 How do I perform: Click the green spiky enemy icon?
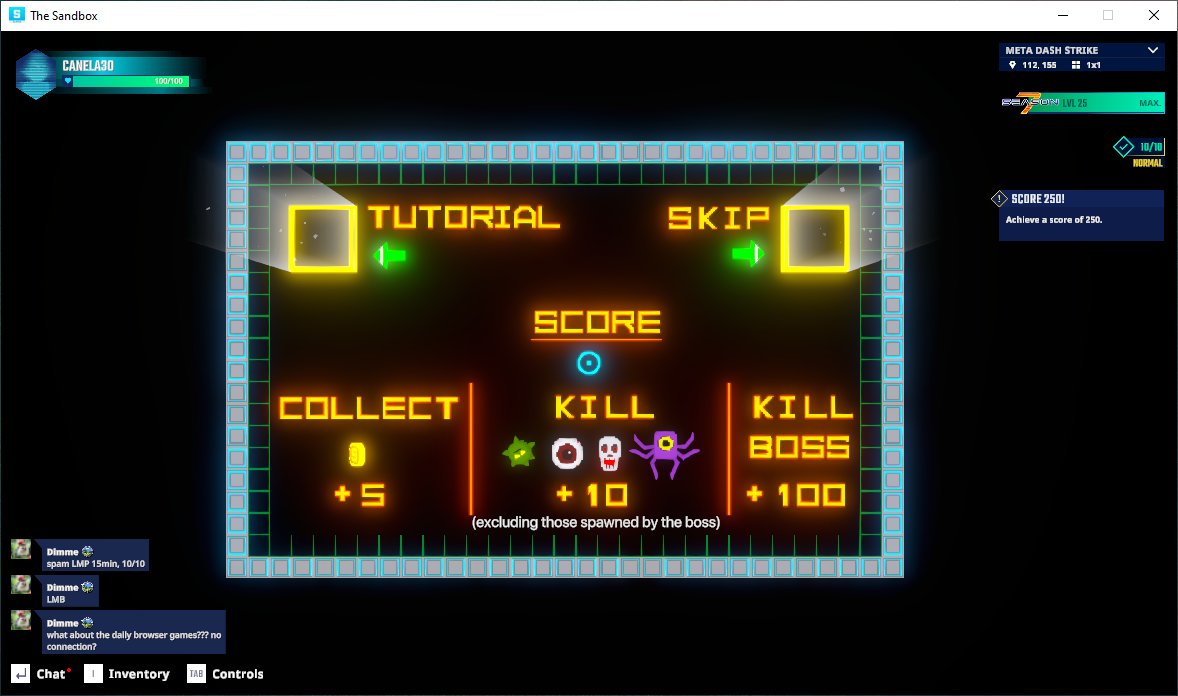pos(519,452)
